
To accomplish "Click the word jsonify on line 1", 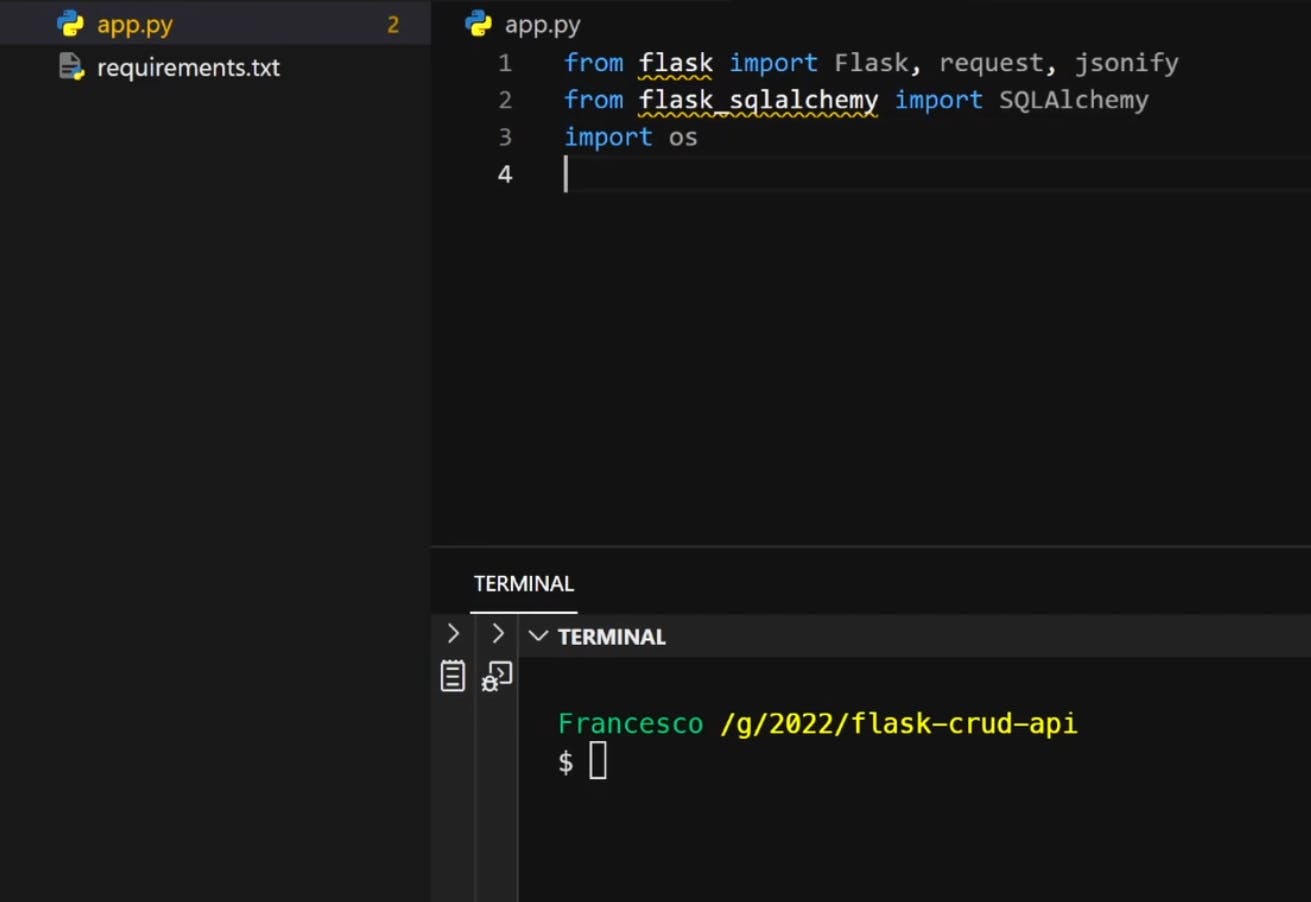I will click(x=1127, y=63).
